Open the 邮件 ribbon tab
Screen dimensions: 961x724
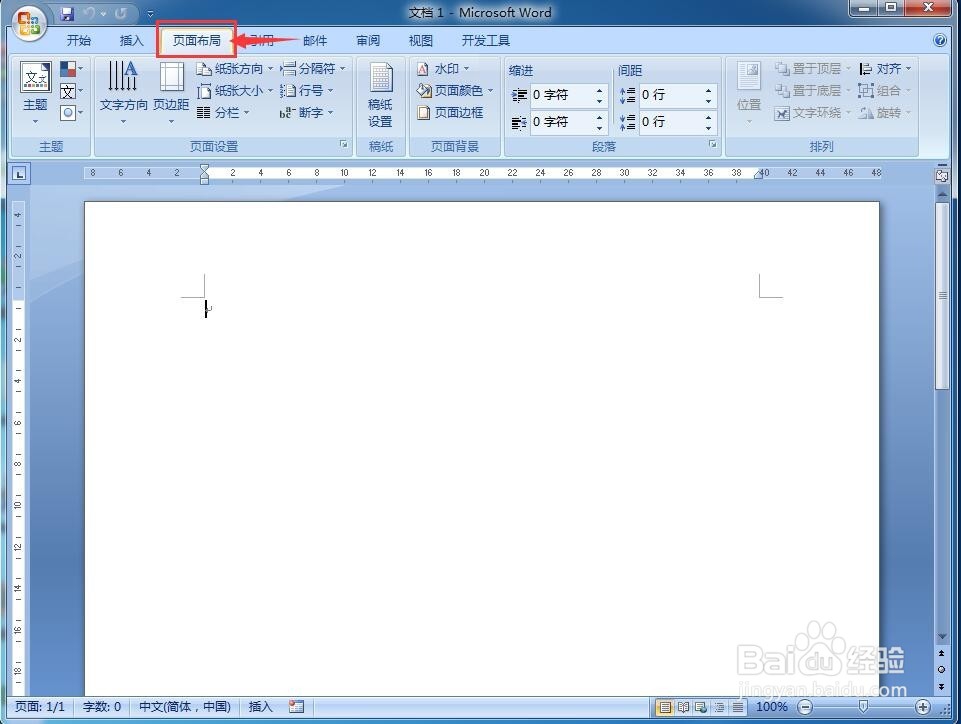click(x=315, y=40)
